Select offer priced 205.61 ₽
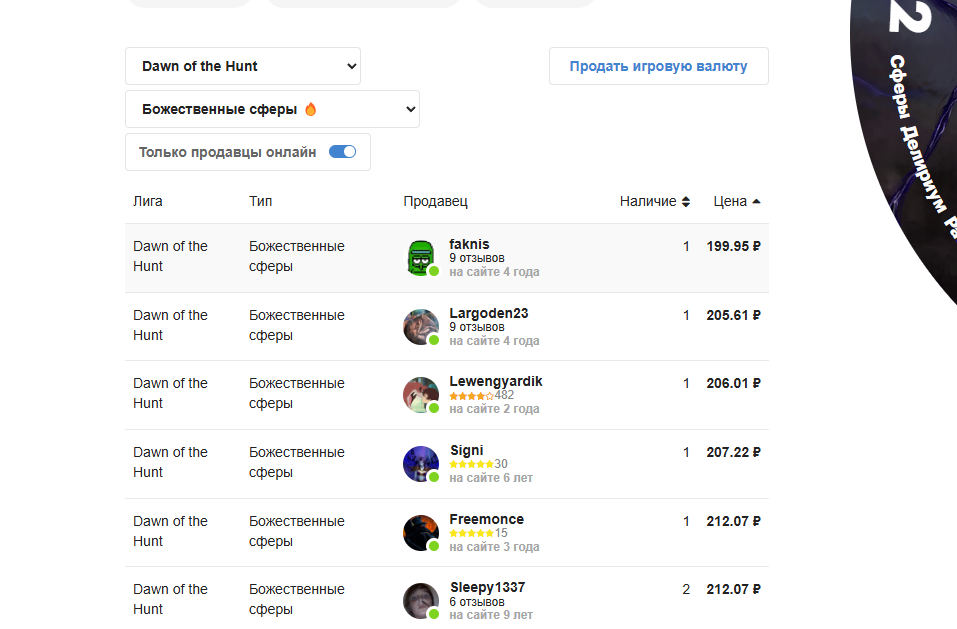957x629 pixels. coord(734,315)
